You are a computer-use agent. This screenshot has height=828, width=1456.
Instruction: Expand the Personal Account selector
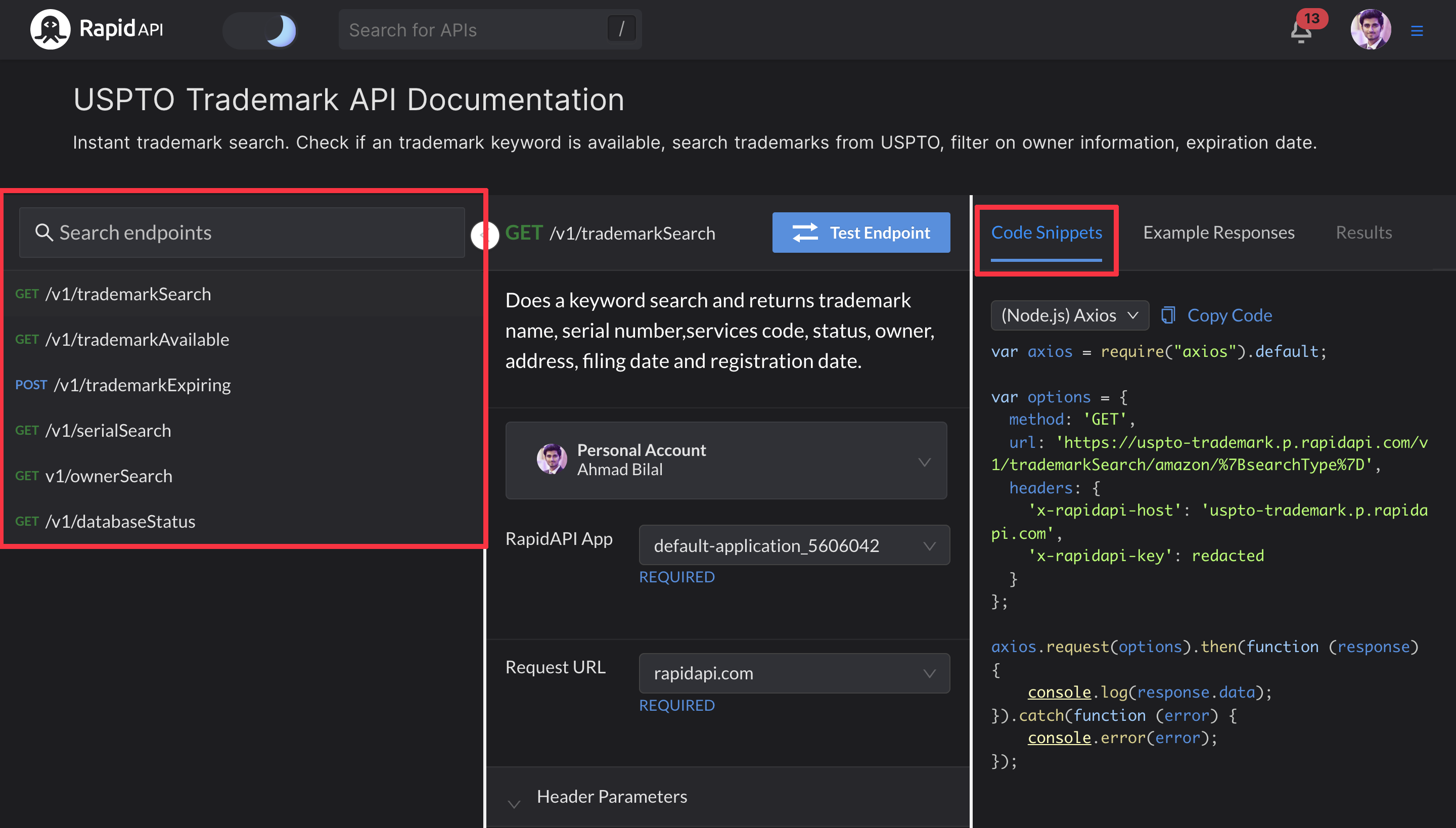pyautogui.click(x=726, y=460)
